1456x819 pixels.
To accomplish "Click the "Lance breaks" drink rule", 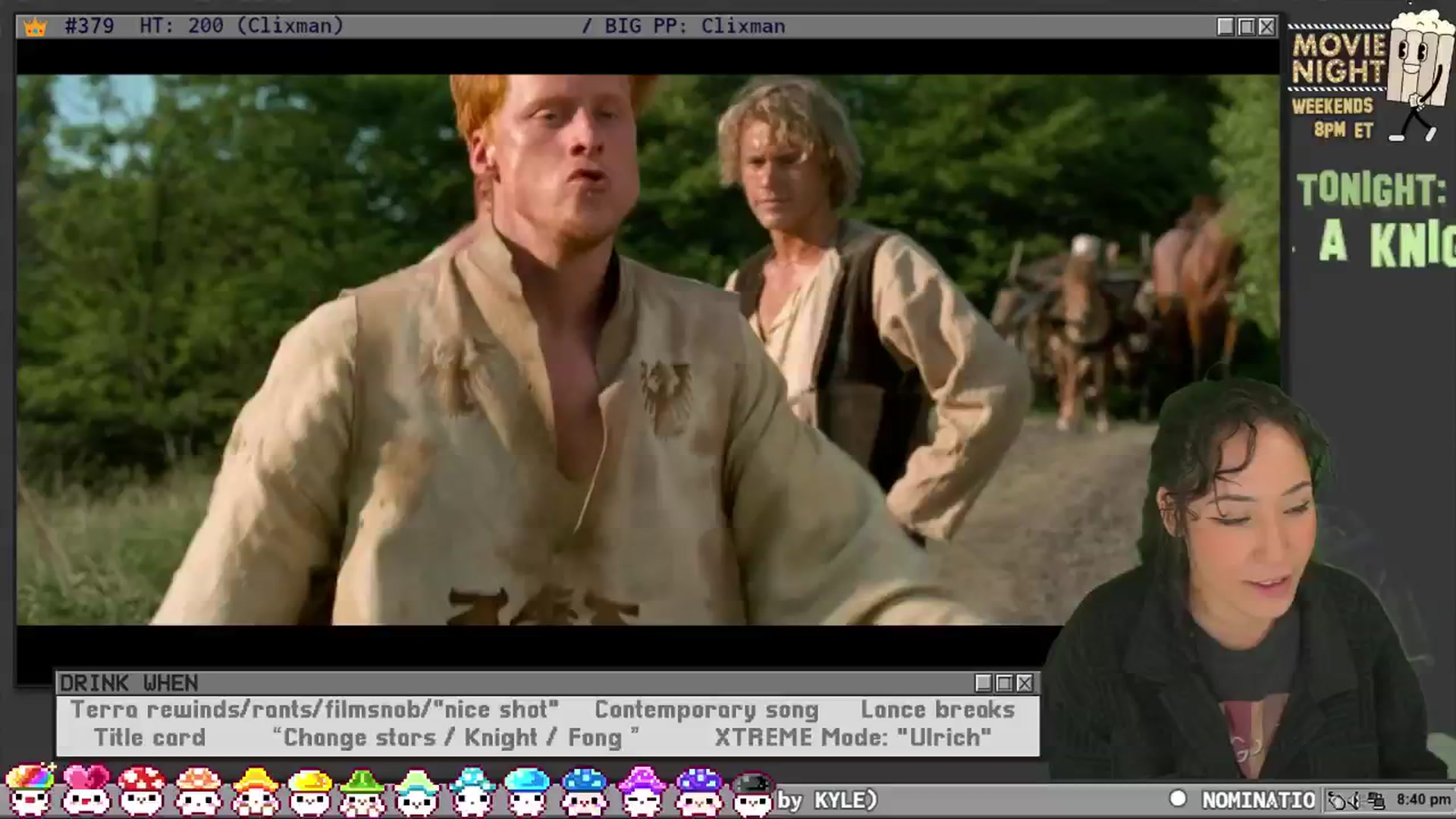I will [937, 710].
